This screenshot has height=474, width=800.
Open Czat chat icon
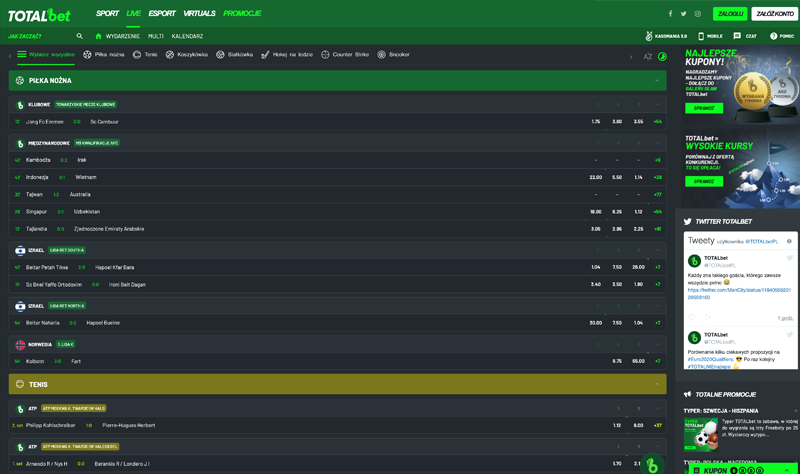point(737,36)
